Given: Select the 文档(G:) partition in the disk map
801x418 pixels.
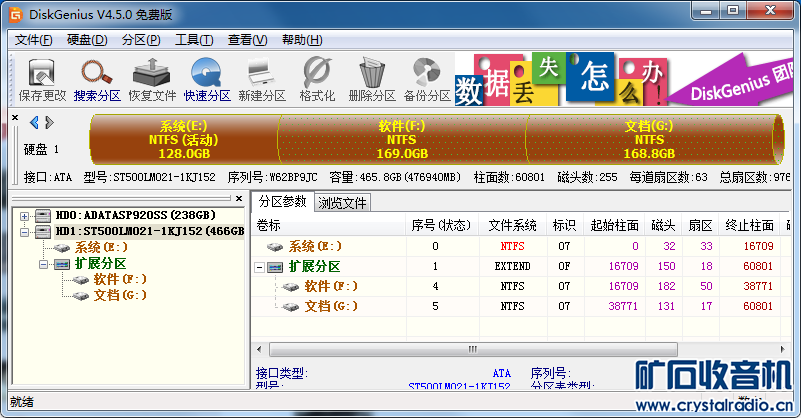Looking at the screenshot, I should (x=651, y=140).
